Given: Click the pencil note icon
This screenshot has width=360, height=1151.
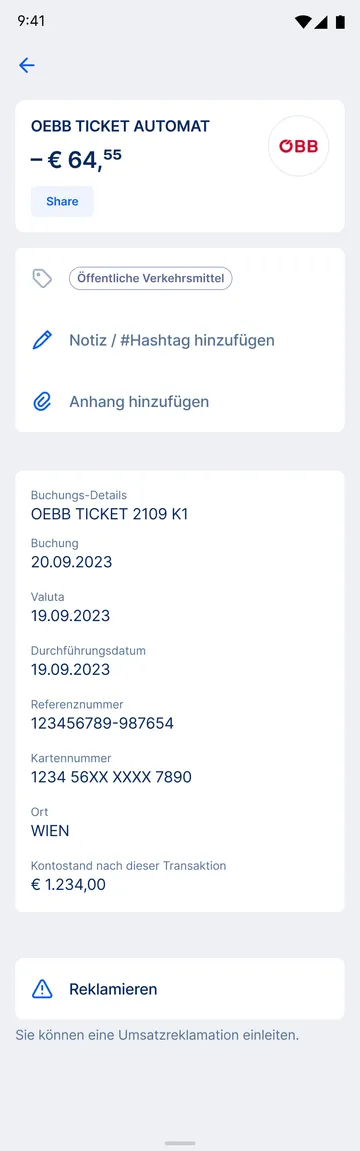Looking at the screenshot, I should pos(42,341).
